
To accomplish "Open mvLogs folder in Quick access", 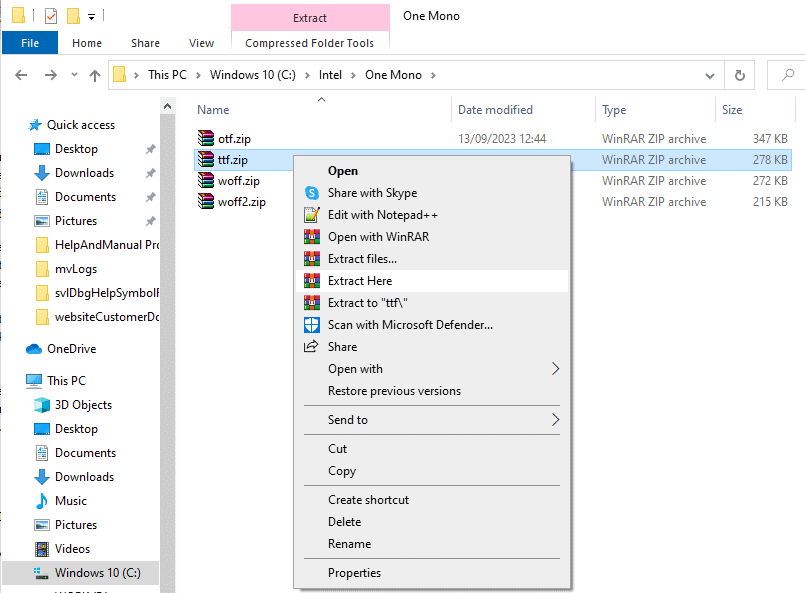I will pos(76,269).
